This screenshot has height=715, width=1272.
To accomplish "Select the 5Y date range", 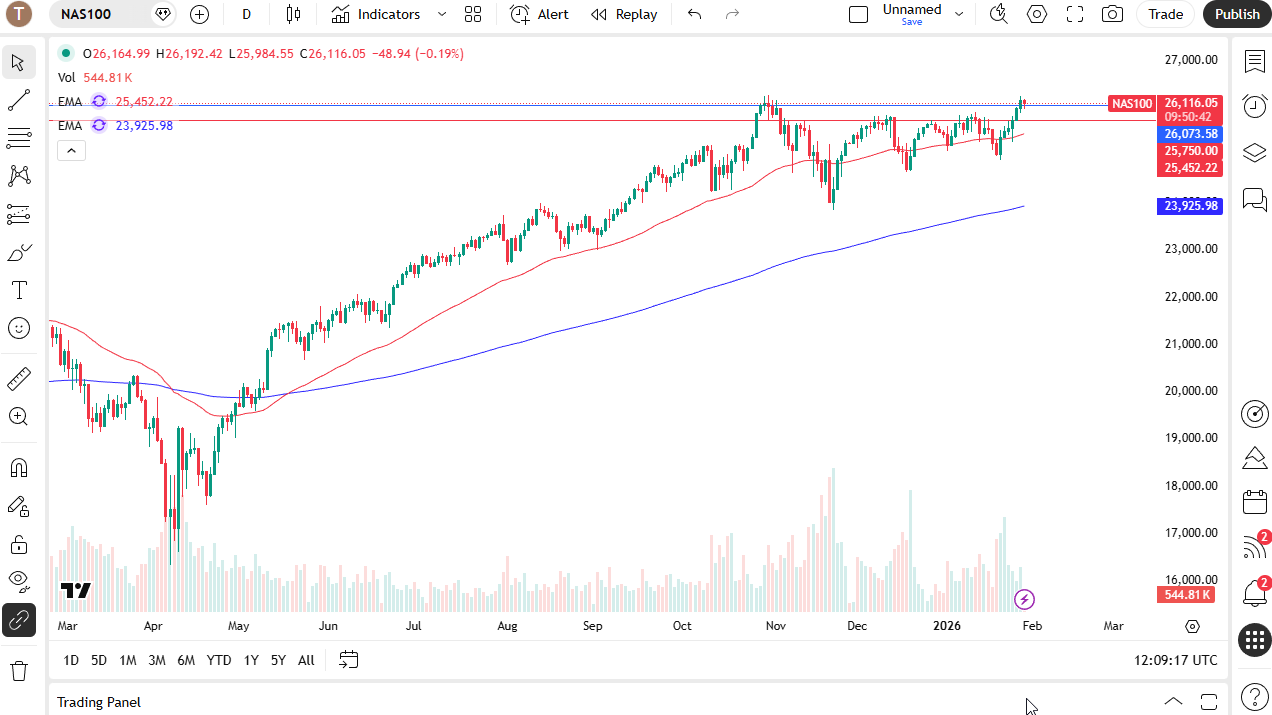I will (x=278, y=660).
